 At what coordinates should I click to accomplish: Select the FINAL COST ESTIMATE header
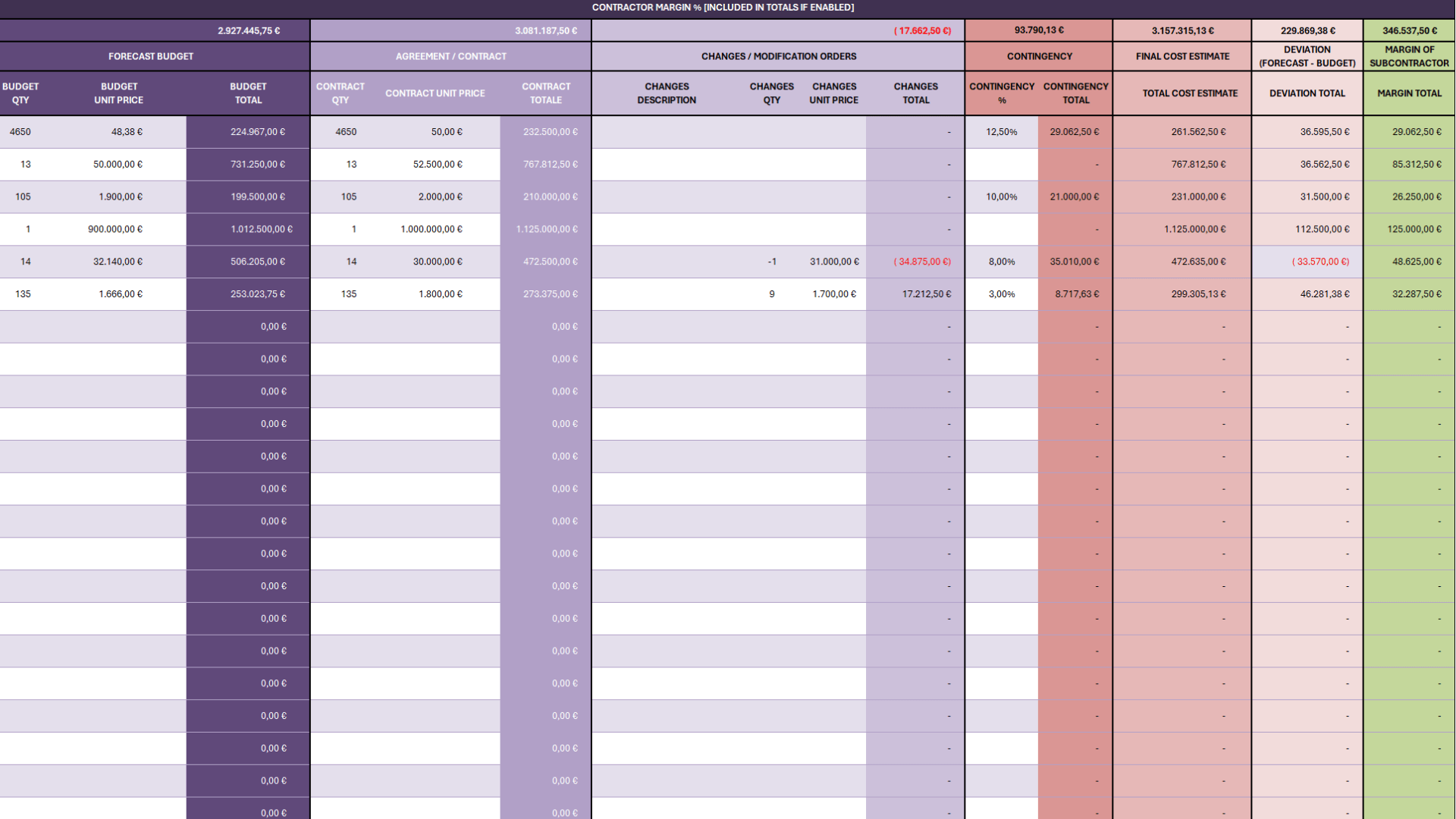tap(1181, 56)
